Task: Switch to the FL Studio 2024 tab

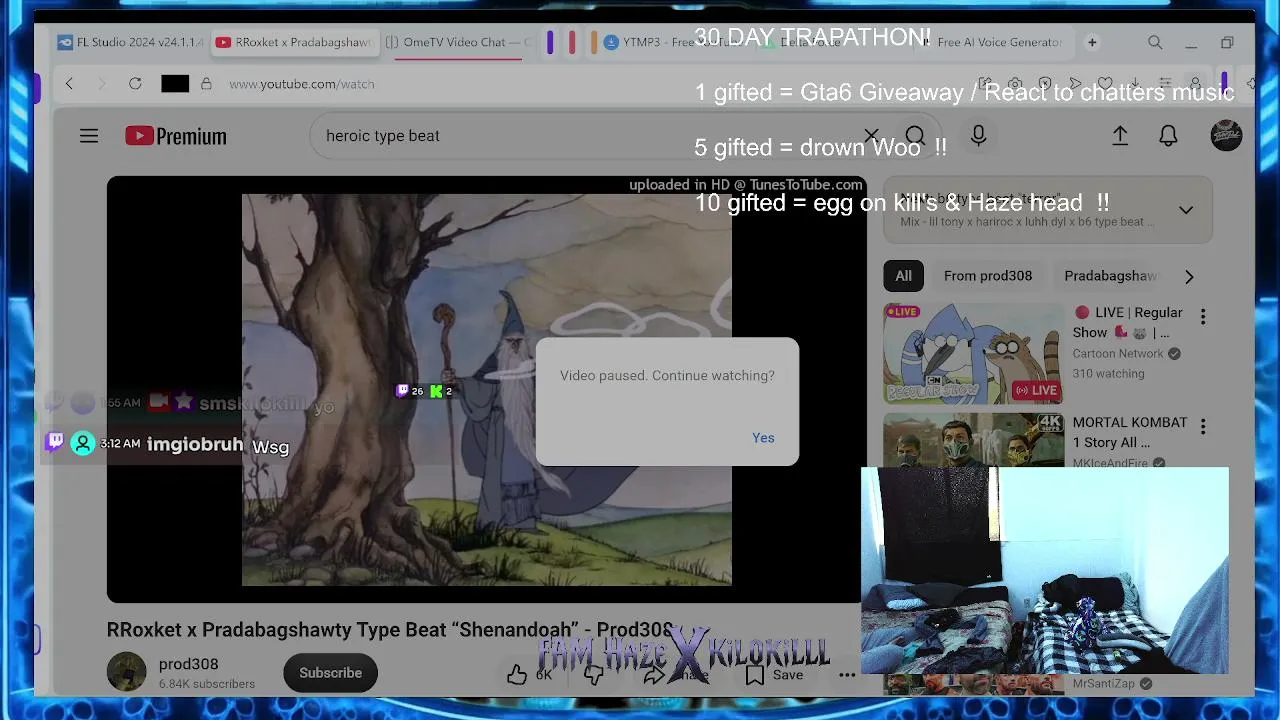Action: tap(130, 42)
